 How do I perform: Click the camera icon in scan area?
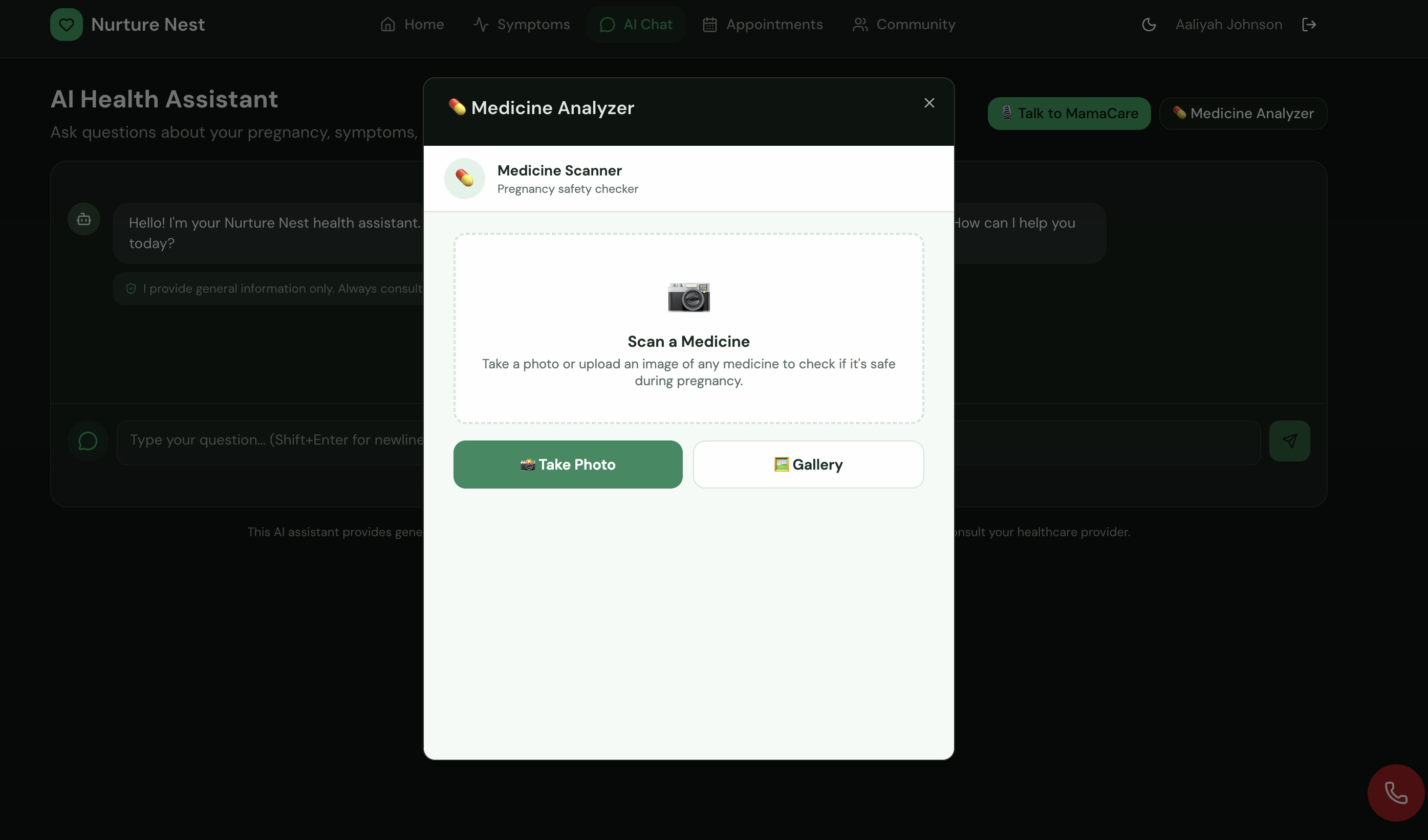click(x=688, y=297)
